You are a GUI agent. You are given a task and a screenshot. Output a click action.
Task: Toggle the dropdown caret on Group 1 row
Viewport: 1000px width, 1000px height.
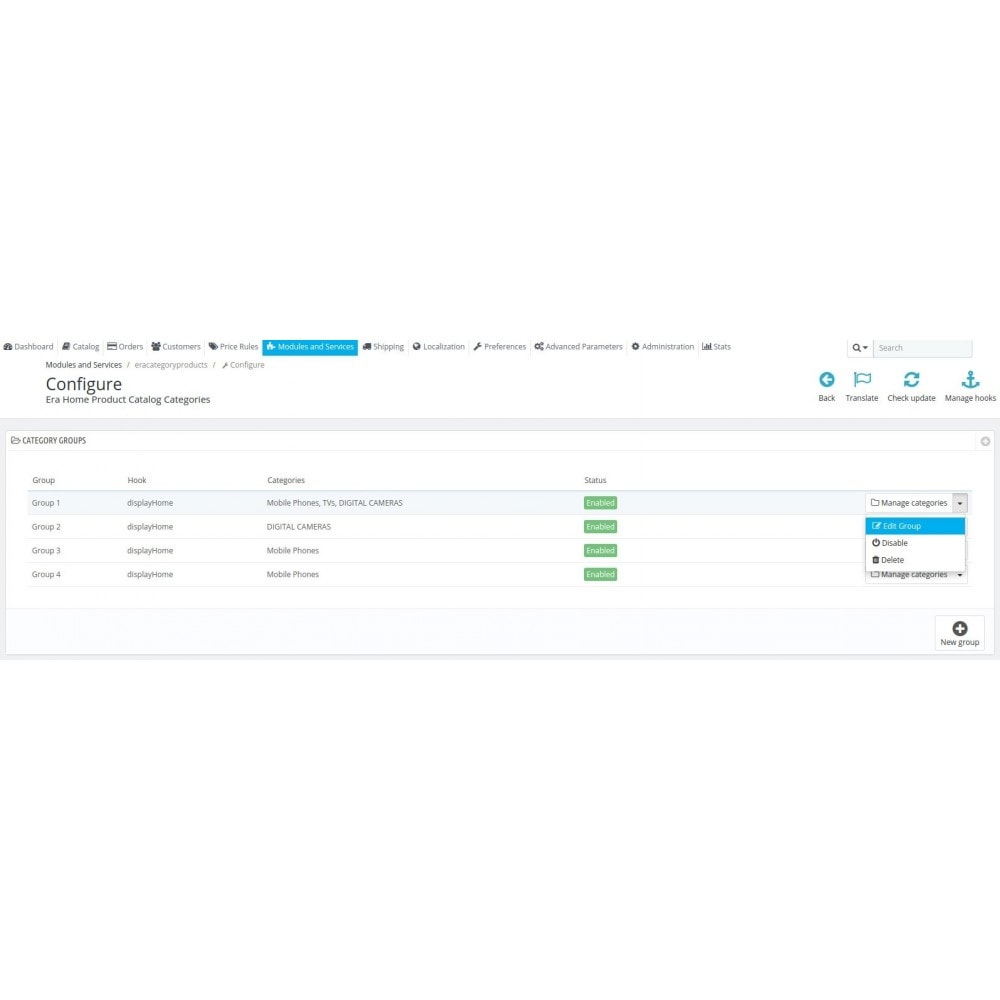pos(960,503)
